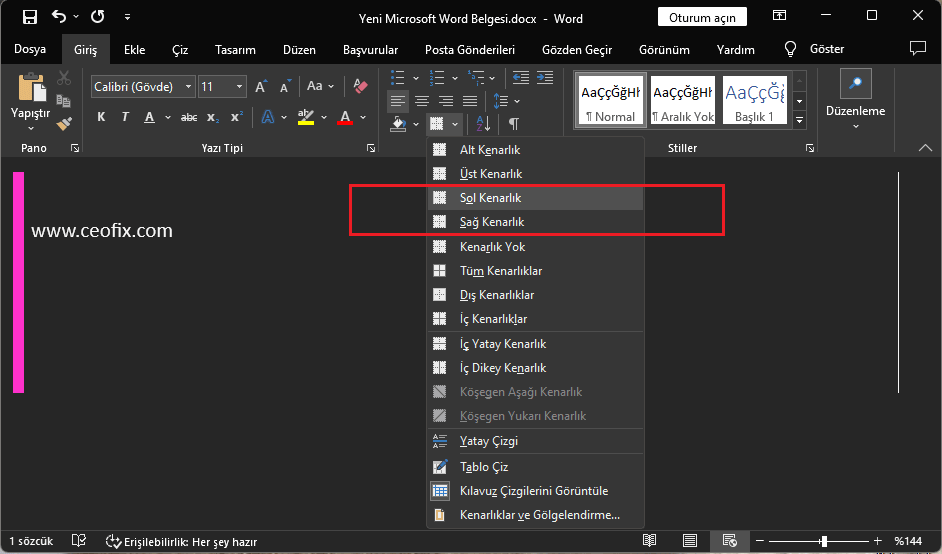This screenshot has height=554, width=942.
Task: Open Kenarlıklar ve Gölgelendirme dialog
Action: click(x=535, y=515)
